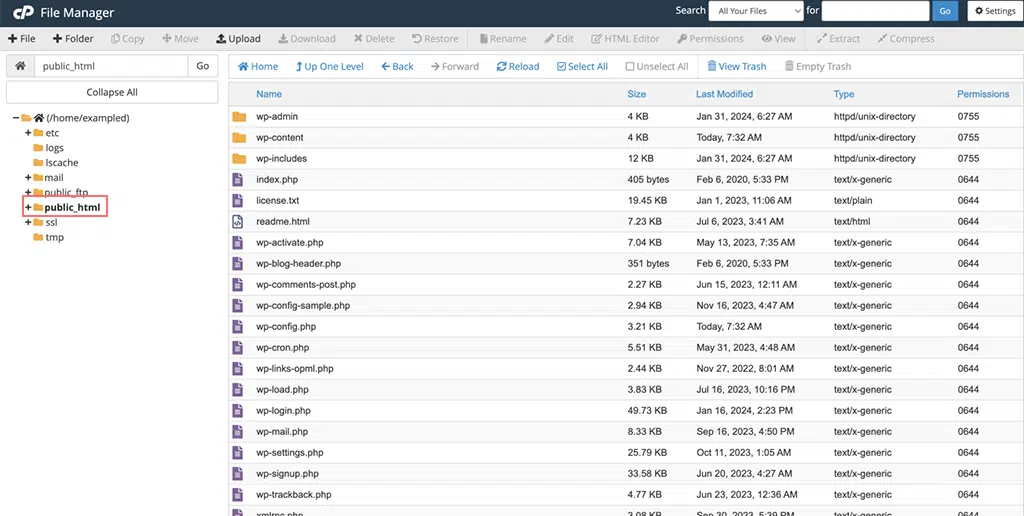Click the Extract toolbar button

click(838, 39)
